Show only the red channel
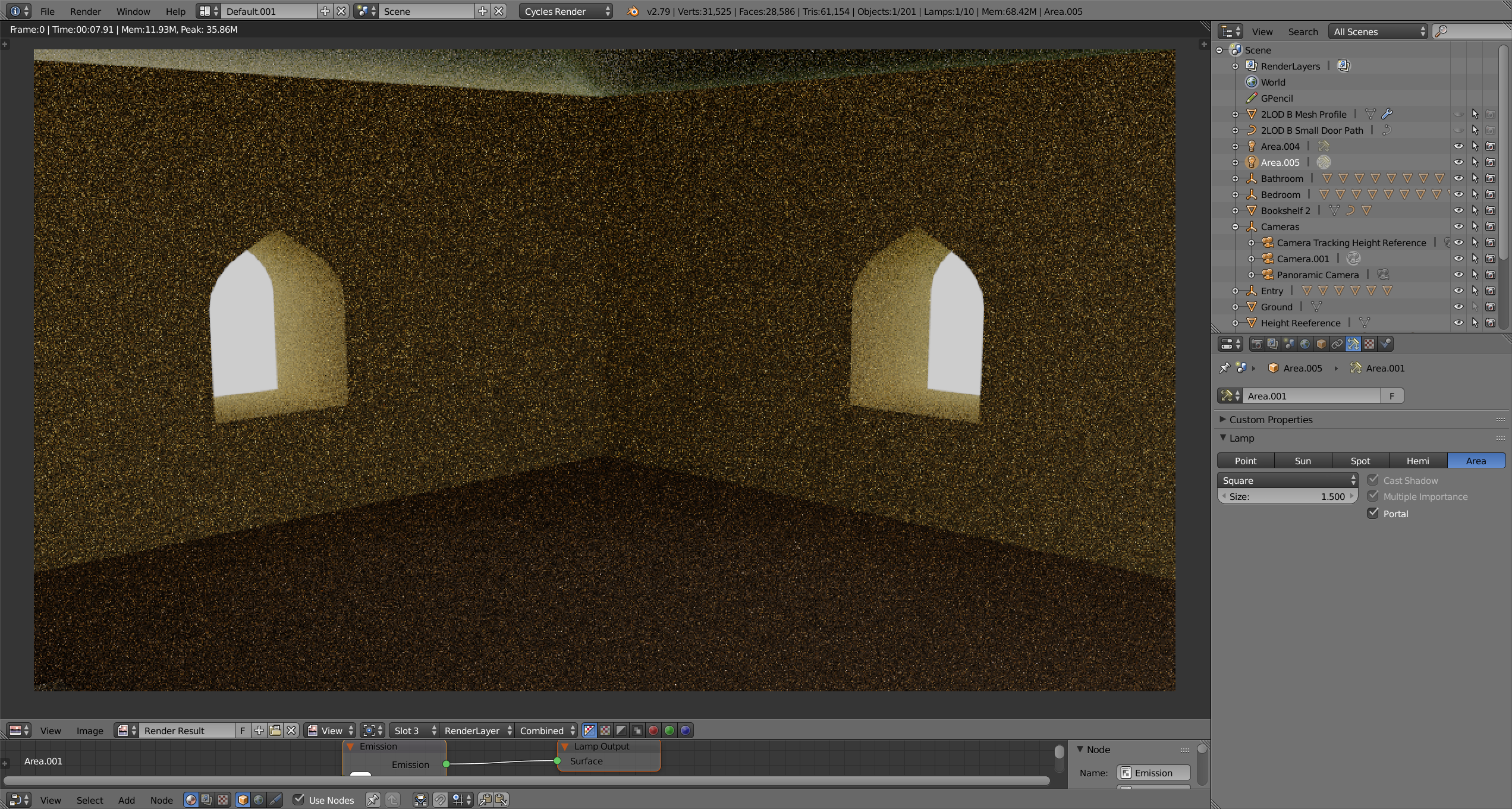This screenshot has width=1512, height=809. 653,731
